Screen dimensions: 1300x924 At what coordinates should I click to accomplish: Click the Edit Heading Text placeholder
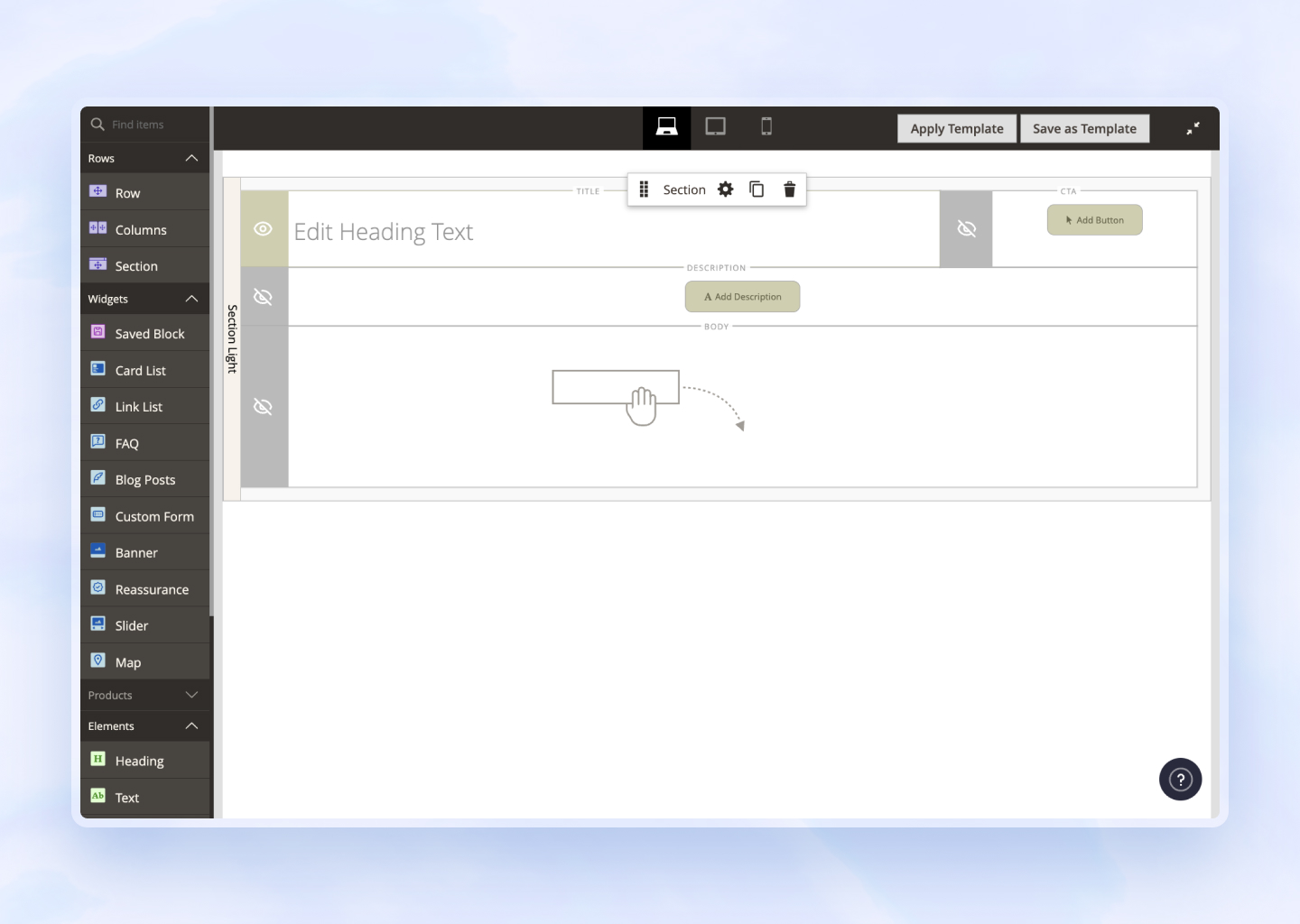(384, 232)
